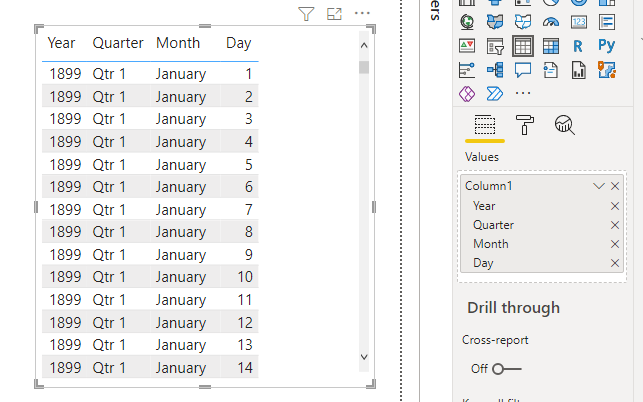
Task: Click the Day cell showing 10
Action: [x=245, y=277]
